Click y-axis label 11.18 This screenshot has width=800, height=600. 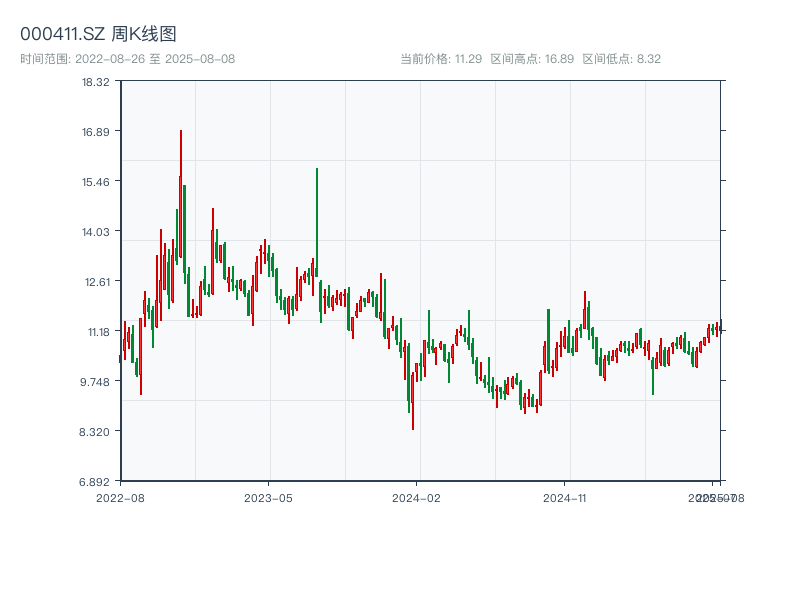point(98,332)
